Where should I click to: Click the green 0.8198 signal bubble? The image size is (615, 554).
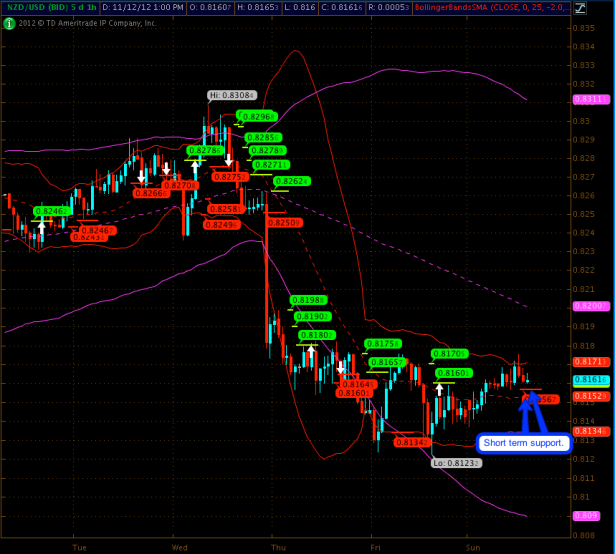308,300
